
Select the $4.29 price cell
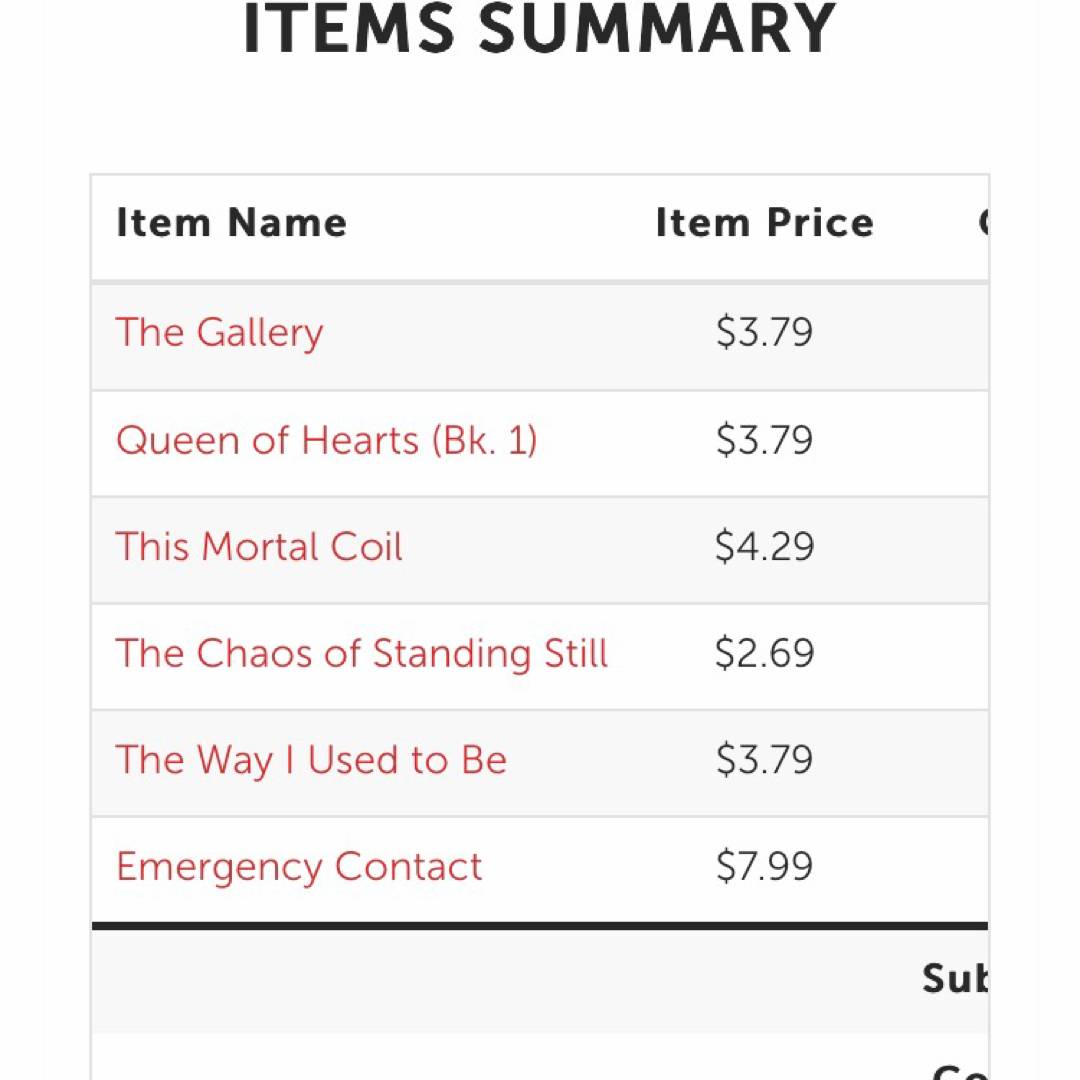pyautogui.click(x=764, y=547)
